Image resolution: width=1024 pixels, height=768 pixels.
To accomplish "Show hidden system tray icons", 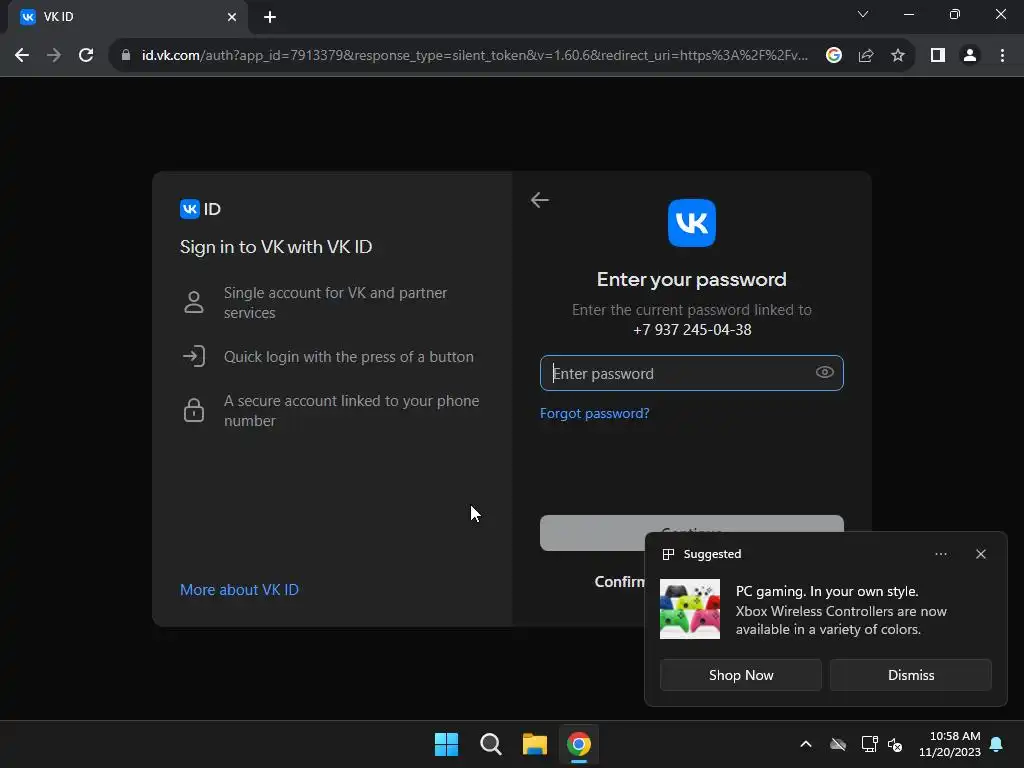I will [806, 744].
